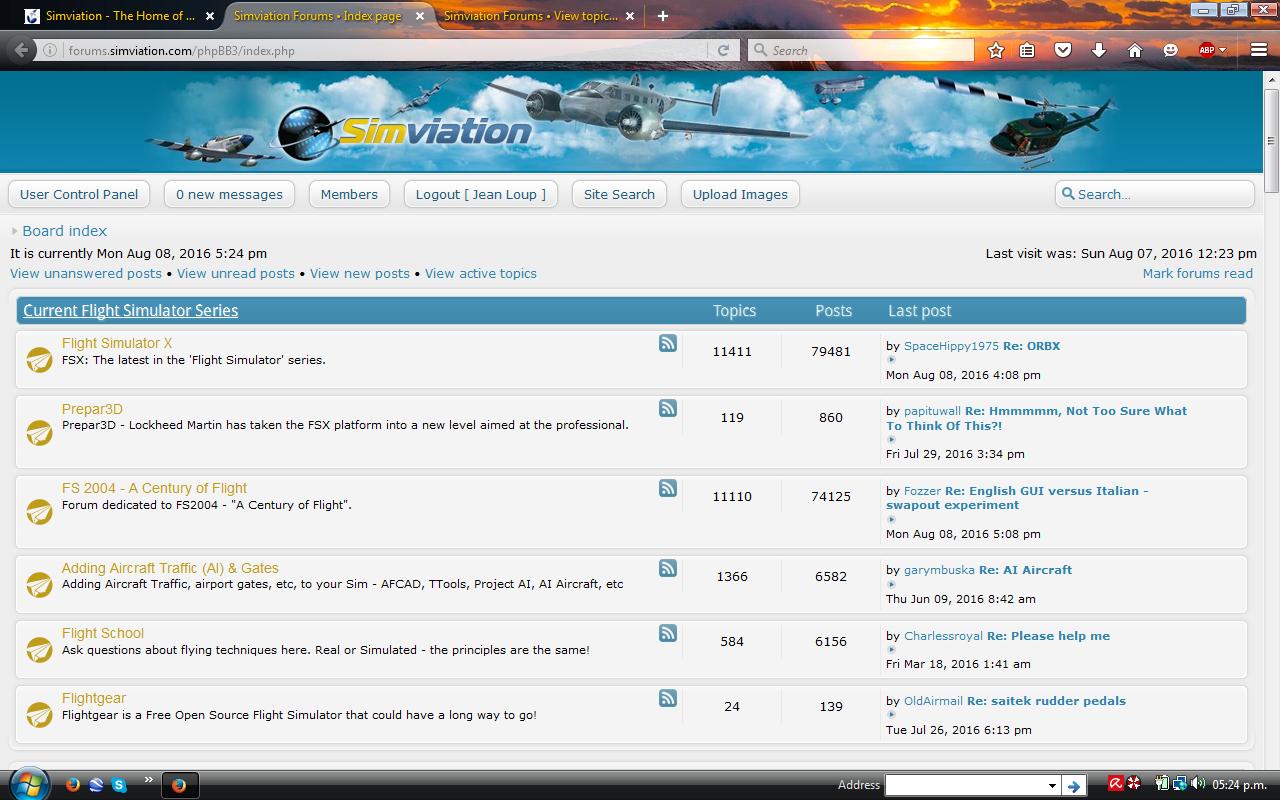View unread posts
Viewport: 1280px width, 800px height.
coord(236,273)
